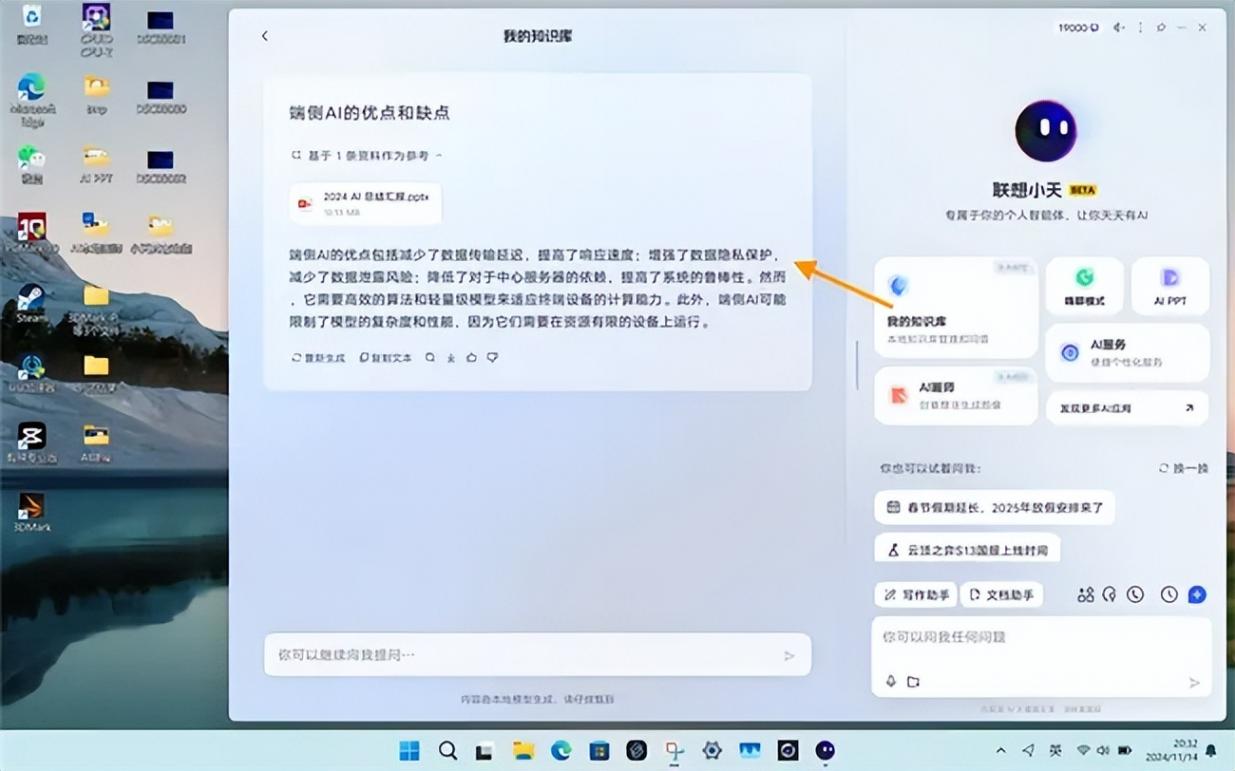Open the three-dot more options menu
The image size is (1235, 771).
click(x=1140, y=28)
